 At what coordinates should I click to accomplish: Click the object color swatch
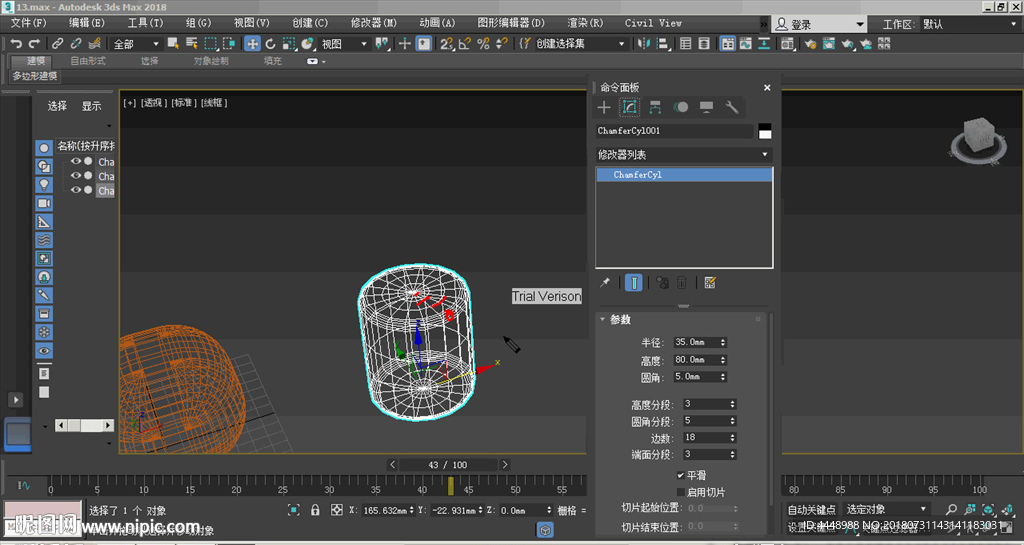coord(765,131)
